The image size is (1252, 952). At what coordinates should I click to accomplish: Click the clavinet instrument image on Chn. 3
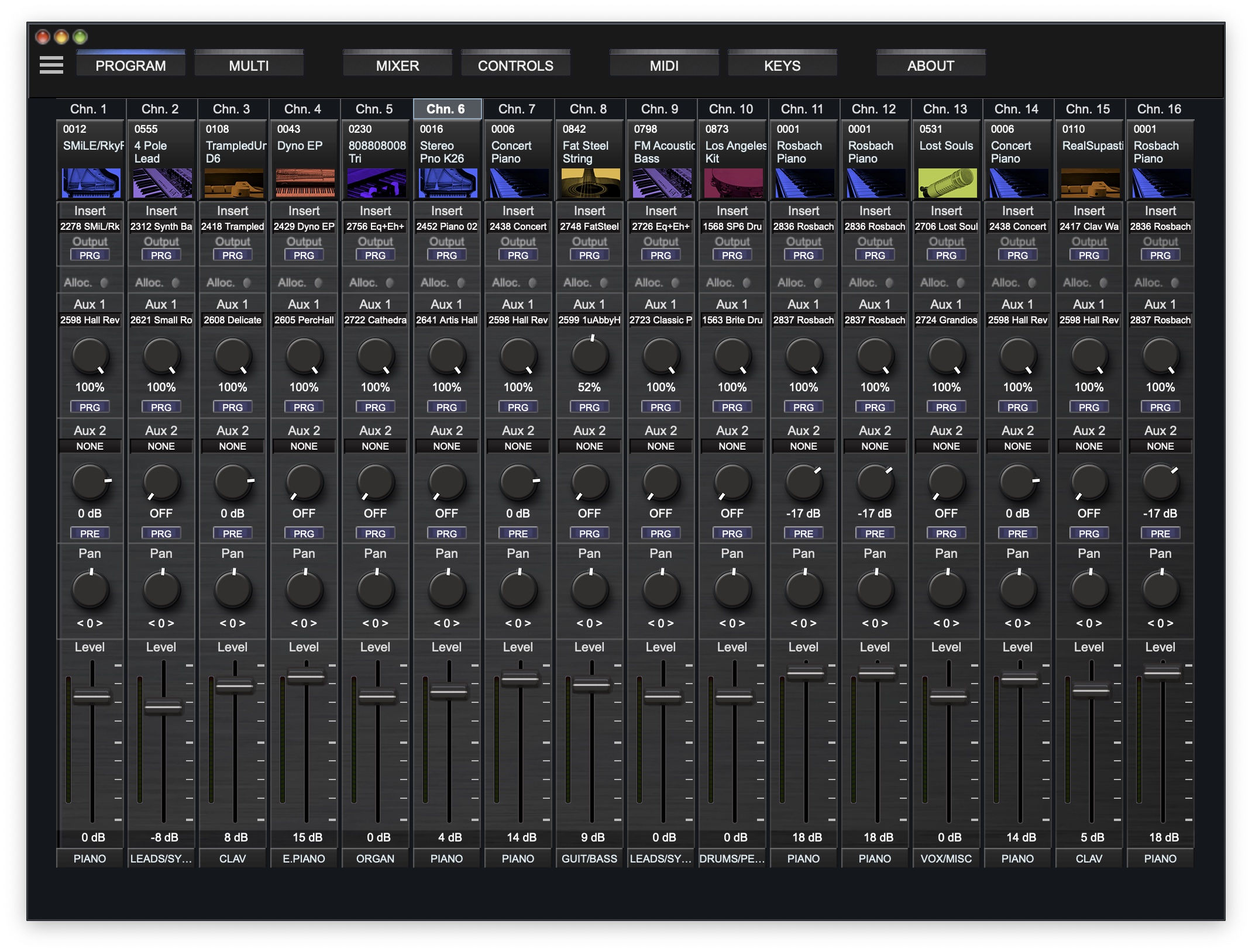(233, 183)
